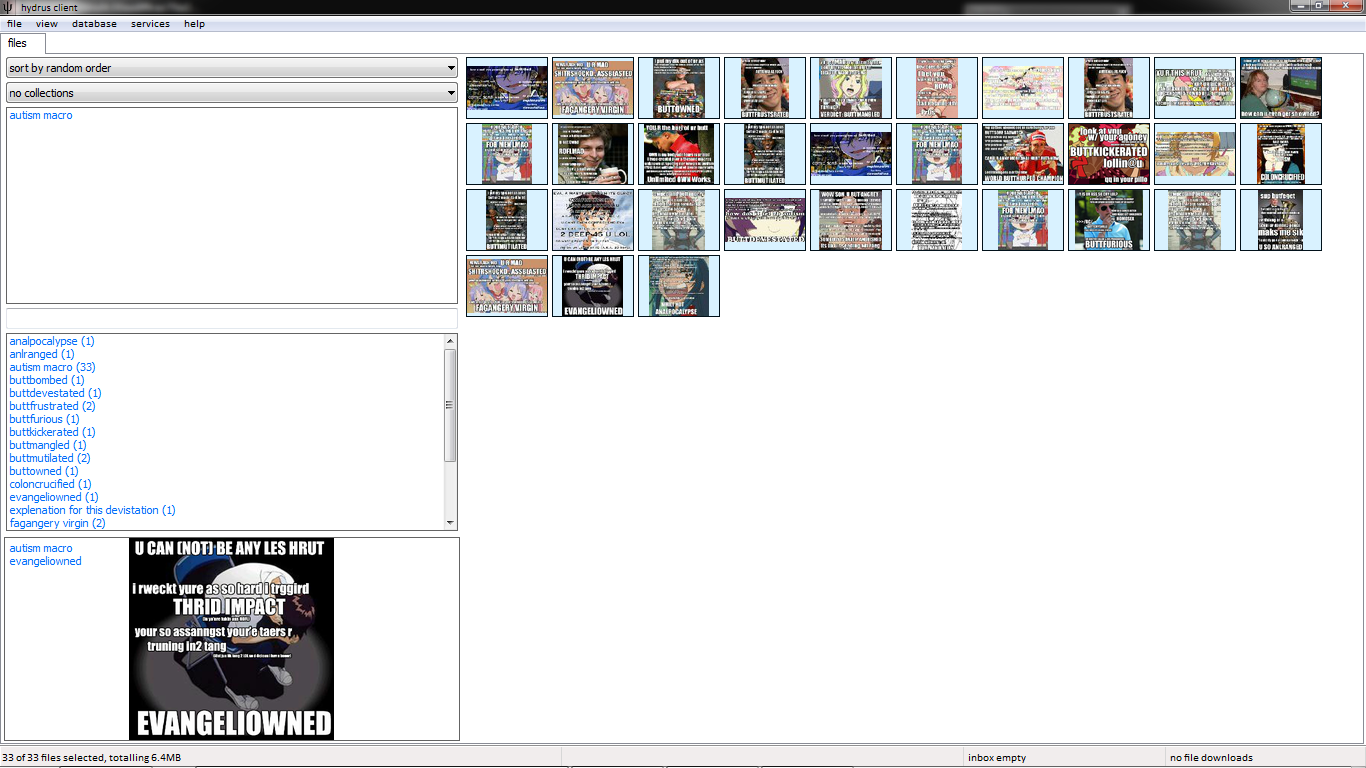The width and height of the screenshot is (1366, 768).
Task: Select the buttbombed (1) tag
Action: 47,380
